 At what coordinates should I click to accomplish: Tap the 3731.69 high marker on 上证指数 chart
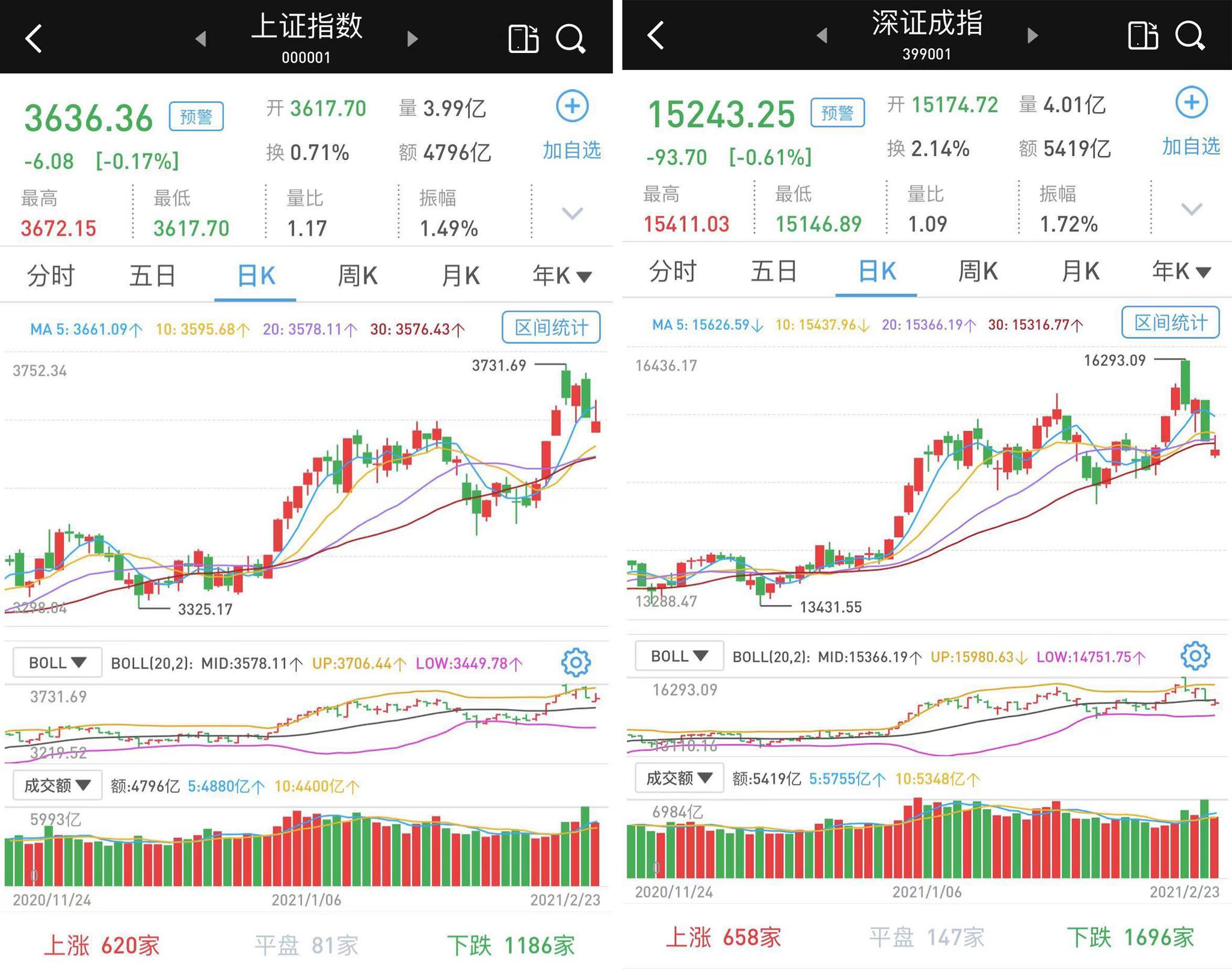coord(499,365)
